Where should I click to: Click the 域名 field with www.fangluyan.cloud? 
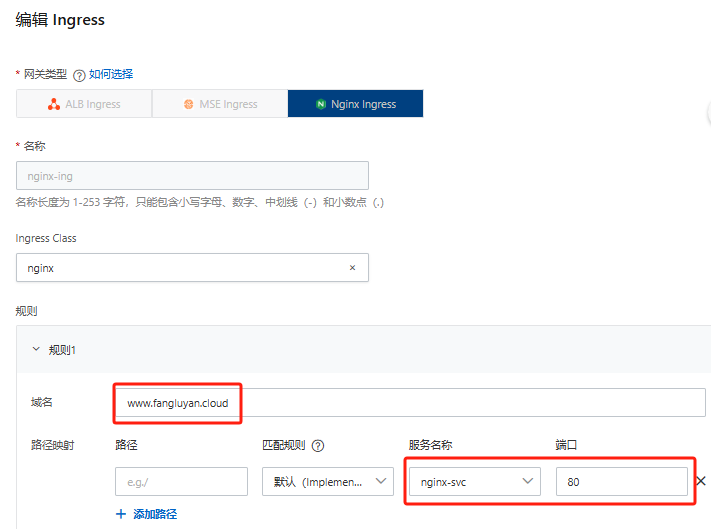pos(410,403)
